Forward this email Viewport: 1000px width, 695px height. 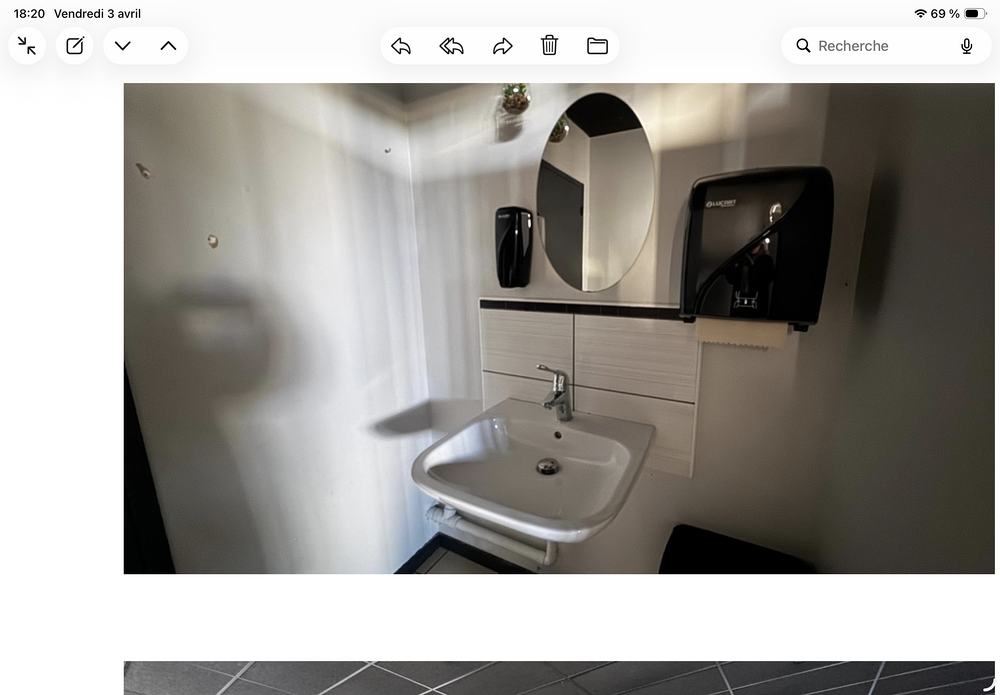coord(503,46)
